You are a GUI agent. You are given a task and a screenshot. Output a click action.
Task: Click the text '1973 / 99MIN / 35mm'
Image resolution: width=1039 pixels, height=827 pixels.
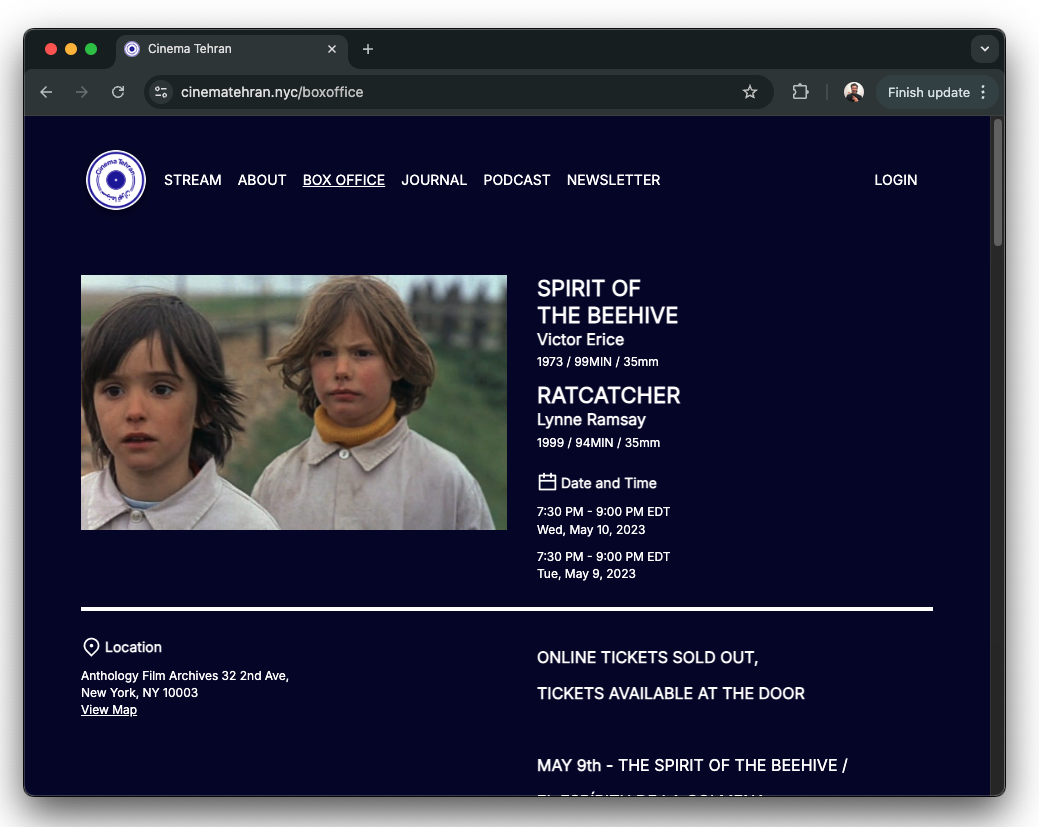[x=598, y=362]
